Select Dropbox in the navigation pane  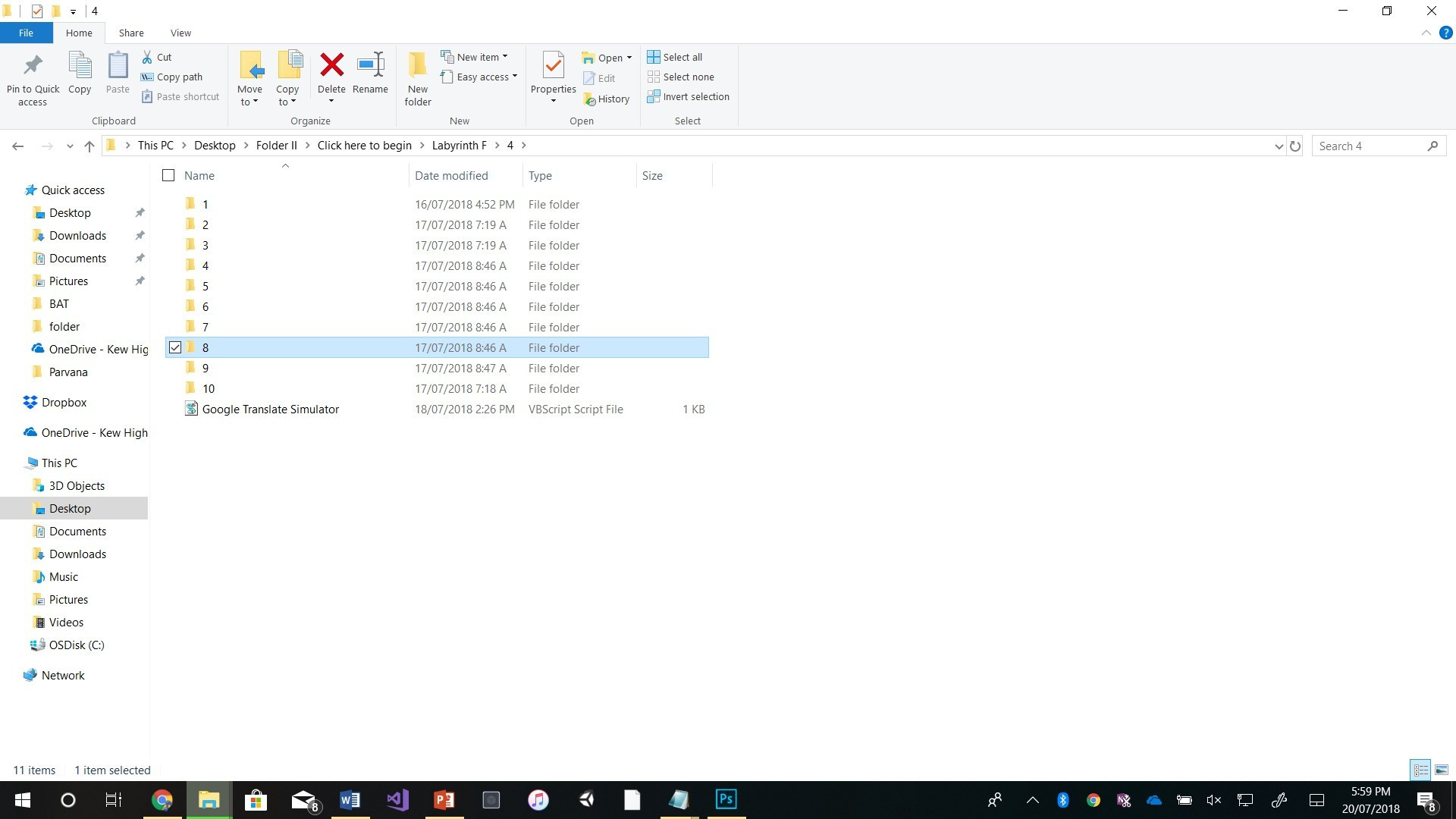[x=64, y=403]
